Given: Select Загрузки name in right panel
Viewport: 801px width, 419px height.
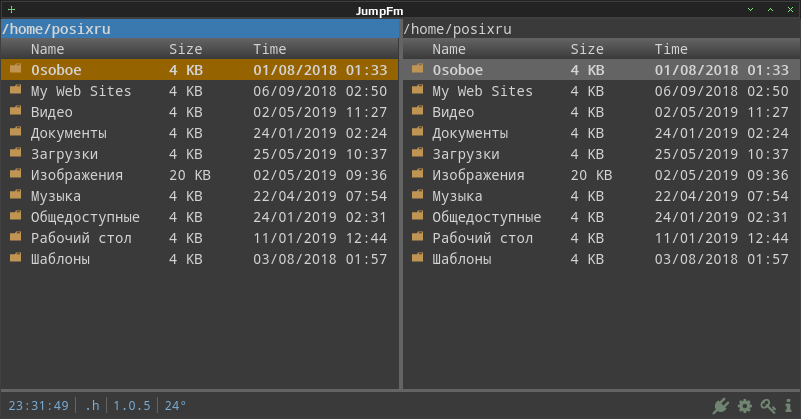Looking at the screenshot, I should [x=466, y=154].
